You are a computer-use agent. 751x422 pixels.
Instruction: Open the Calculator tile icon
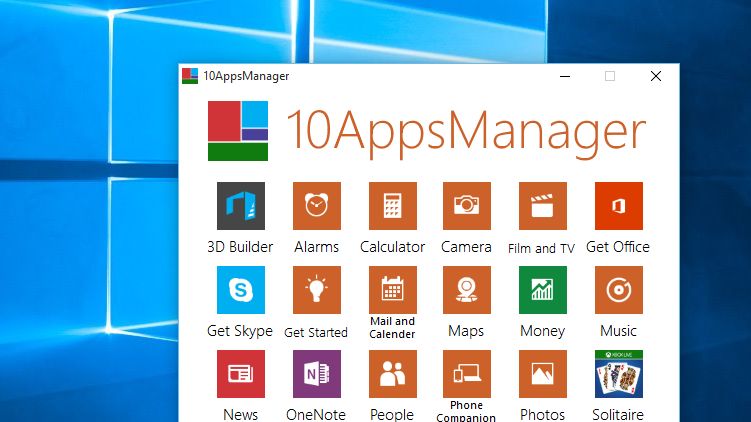coord(393,206)
